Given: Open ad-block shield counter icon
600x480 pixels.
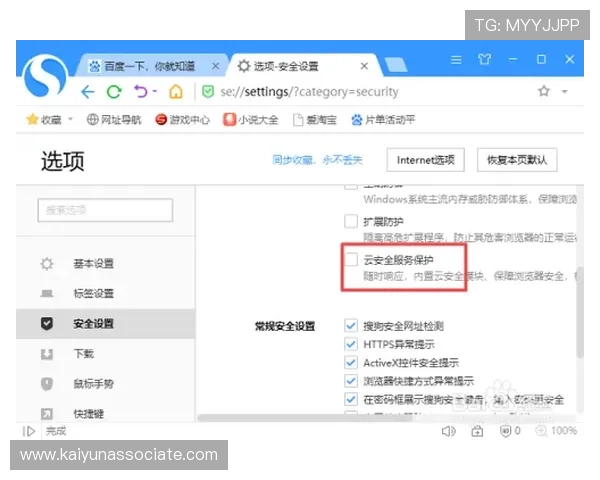Looking at the screenshot, I should pos(510,431).
